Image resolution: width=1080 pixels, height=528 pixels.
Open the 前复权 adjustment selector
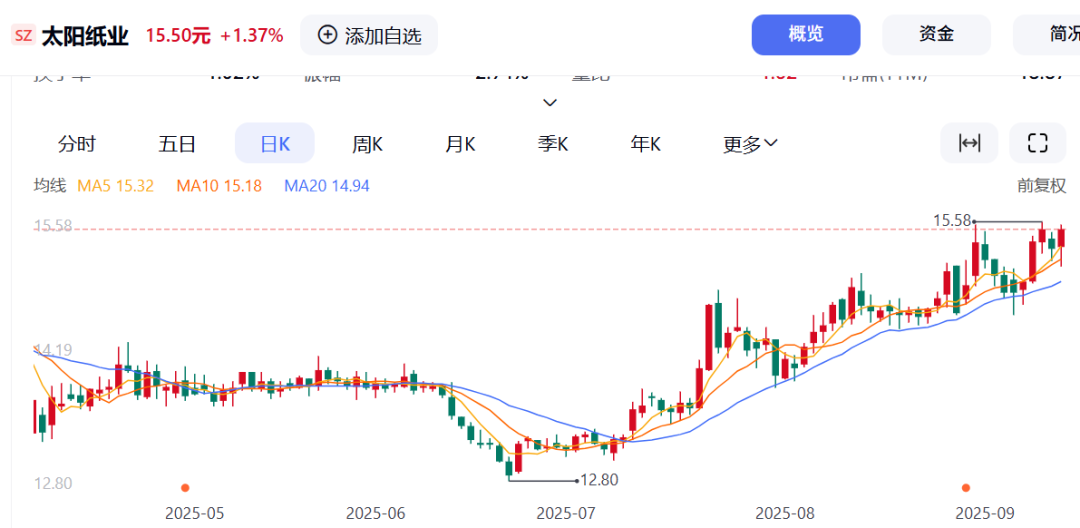point(1041,185)
